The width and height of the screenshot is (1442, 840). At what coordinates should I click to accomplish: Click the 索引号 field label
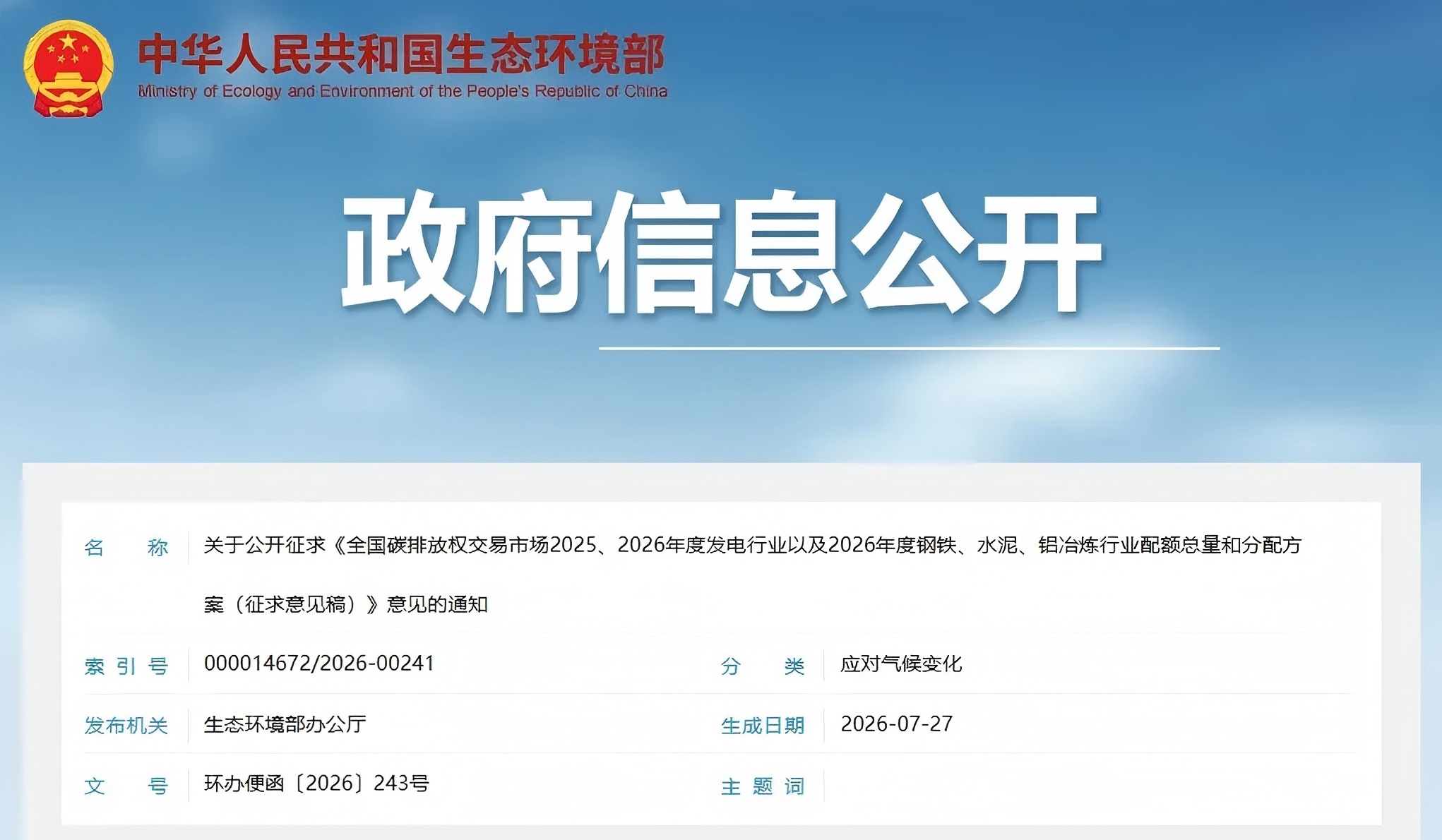point(126,666)
